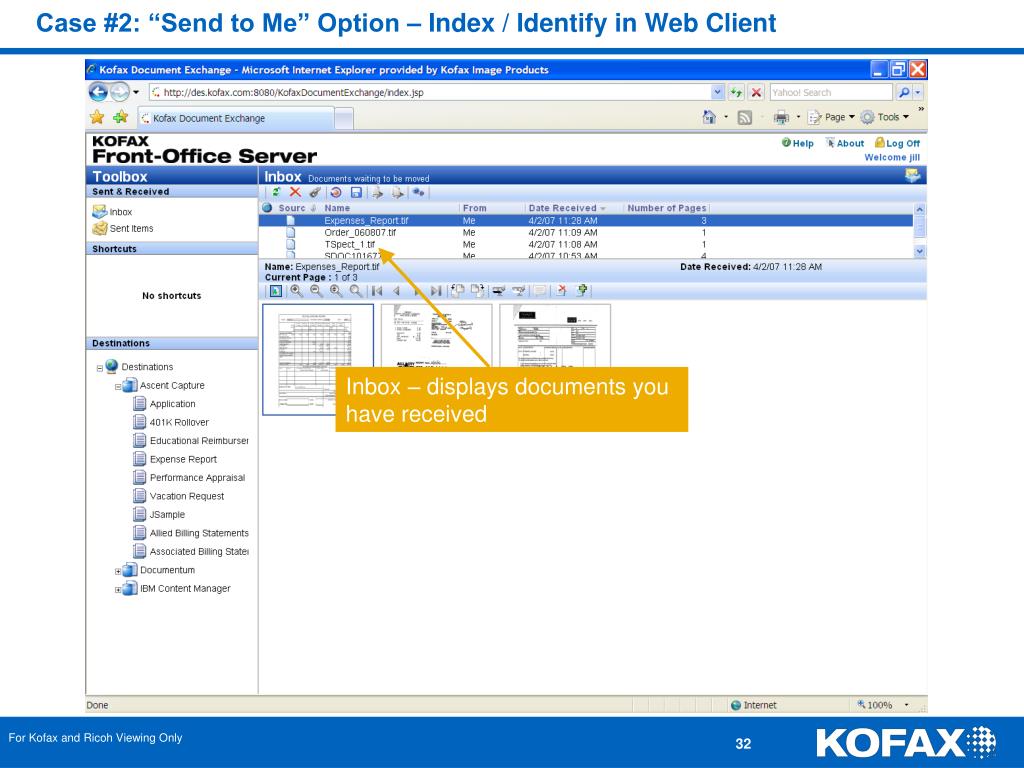Screen dimensions: 1024x768
Task: Sort the inbox by the From column
Action: (475, 208)
